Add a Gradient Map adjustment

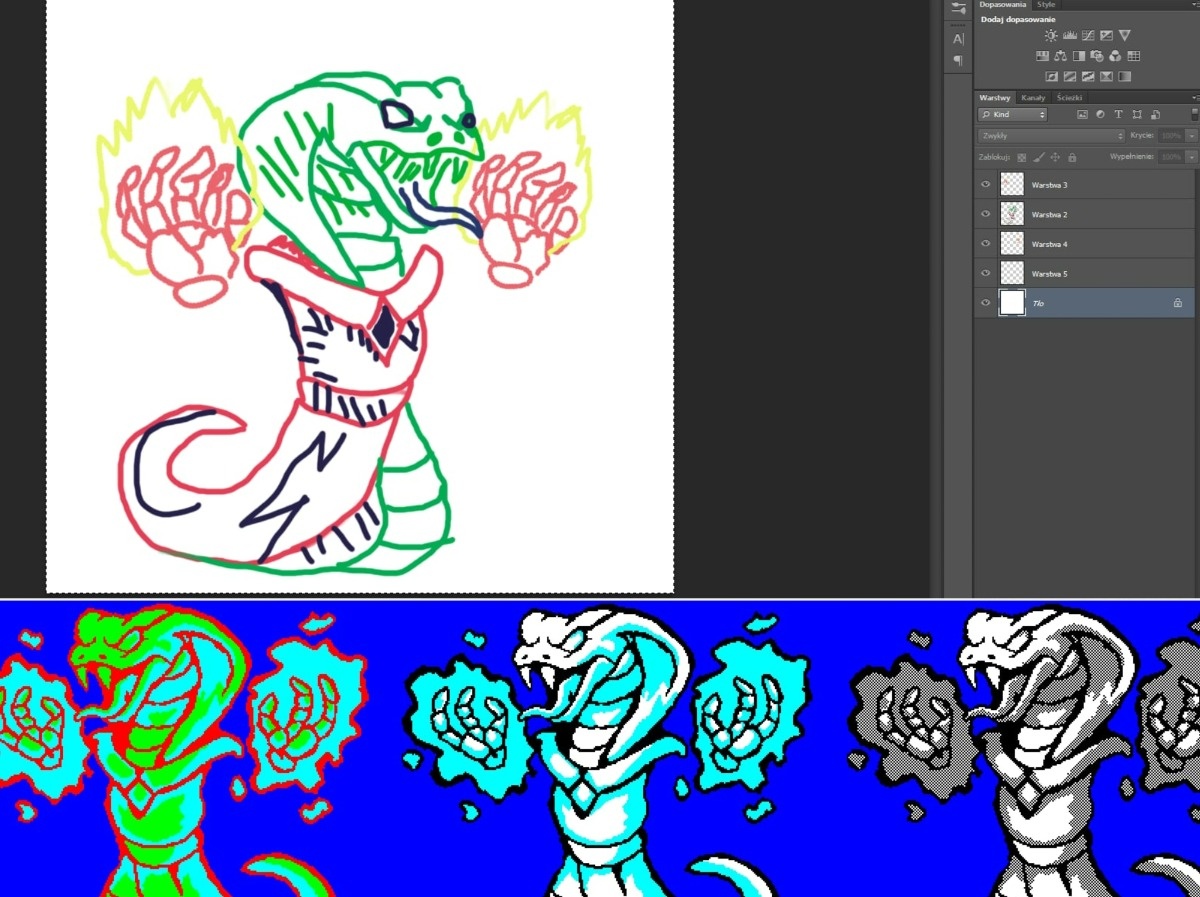coord(1125,76)
